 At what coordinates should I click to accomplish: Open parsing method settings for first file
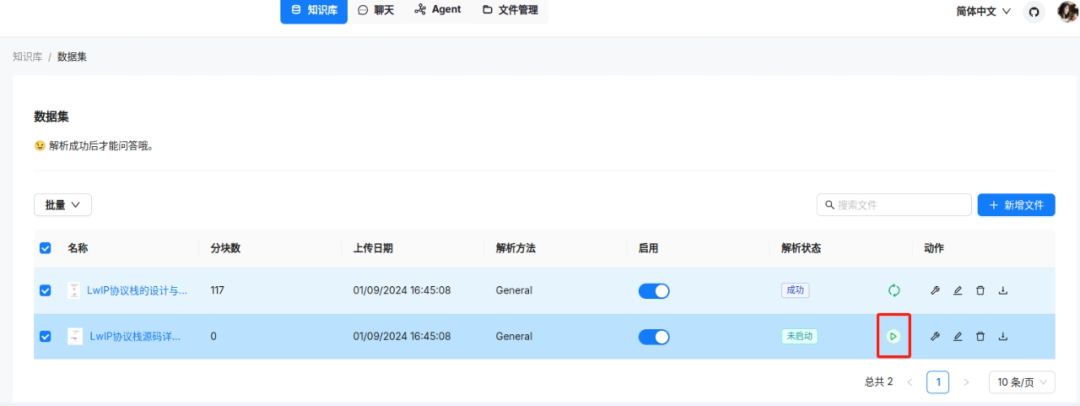click(x=935, y=291)
